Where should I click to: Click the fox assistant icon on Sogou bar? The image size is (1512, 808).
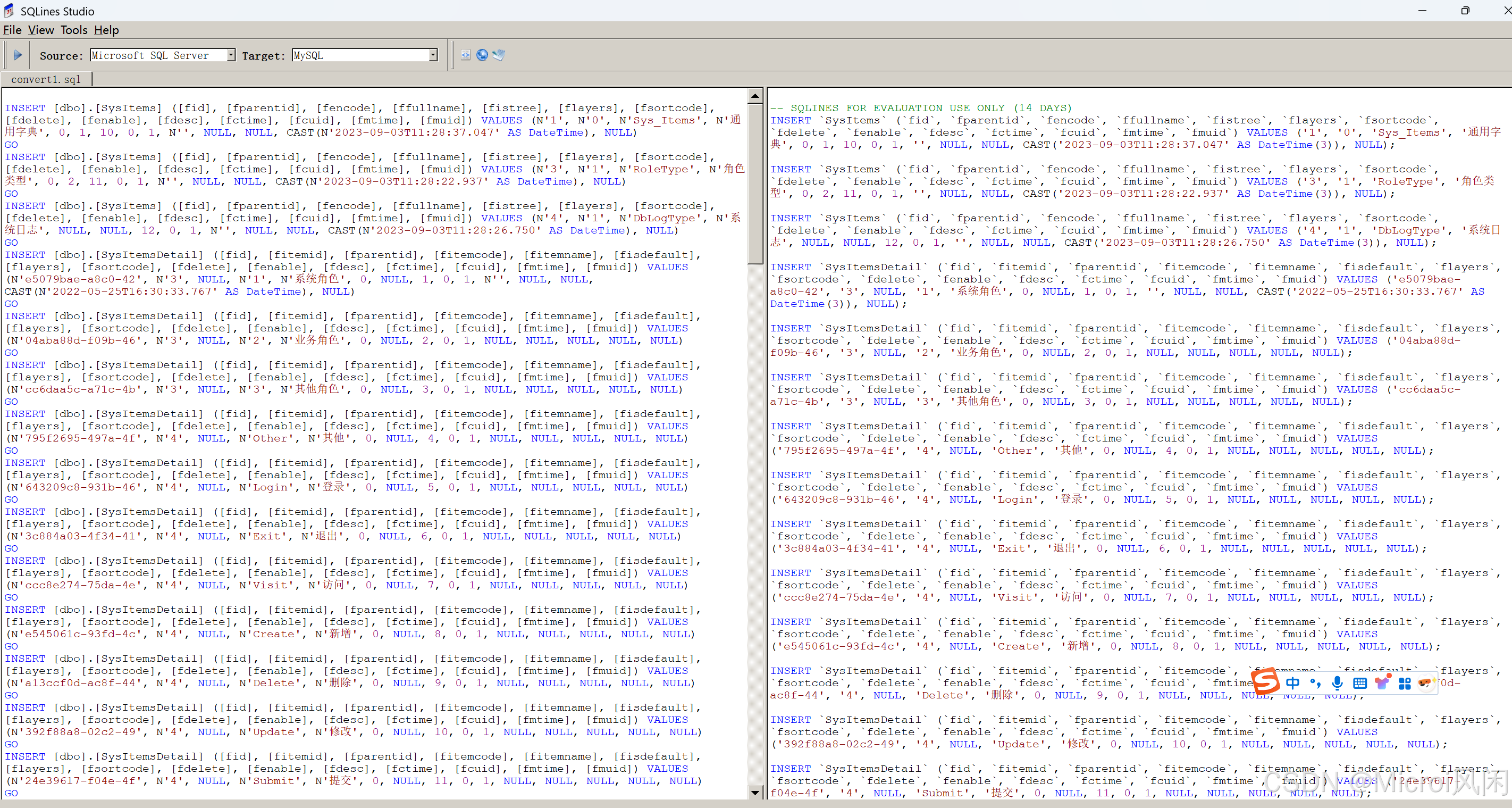[1426, 683]
